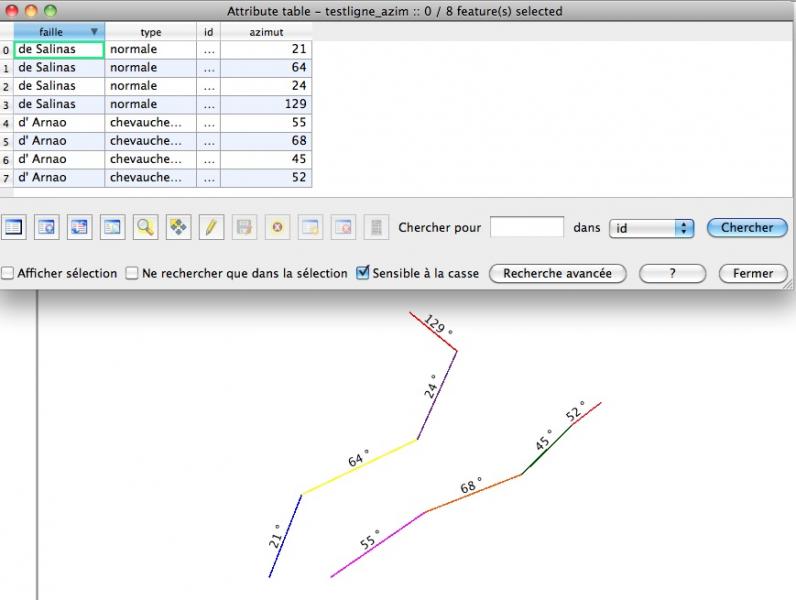Enable the Afficher sélection checkbox
The width and height of the screenshot is (796, 600).
(8, 273)
